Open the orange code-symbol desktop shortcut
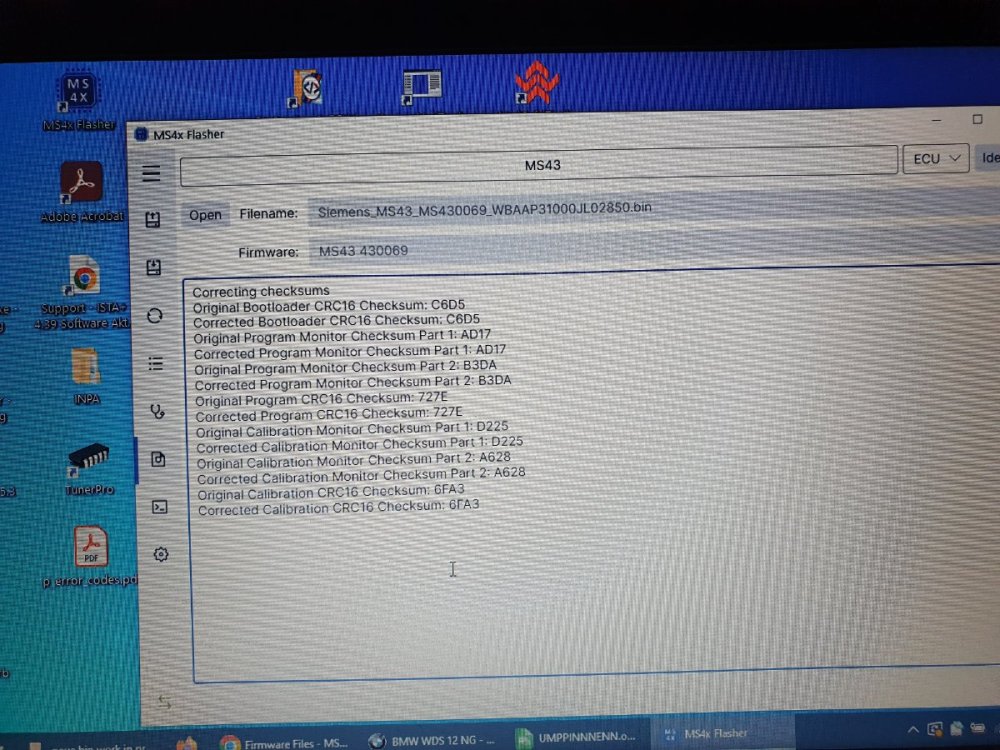The width and height of the screenshot is (1000, 750). pos(307,87)
